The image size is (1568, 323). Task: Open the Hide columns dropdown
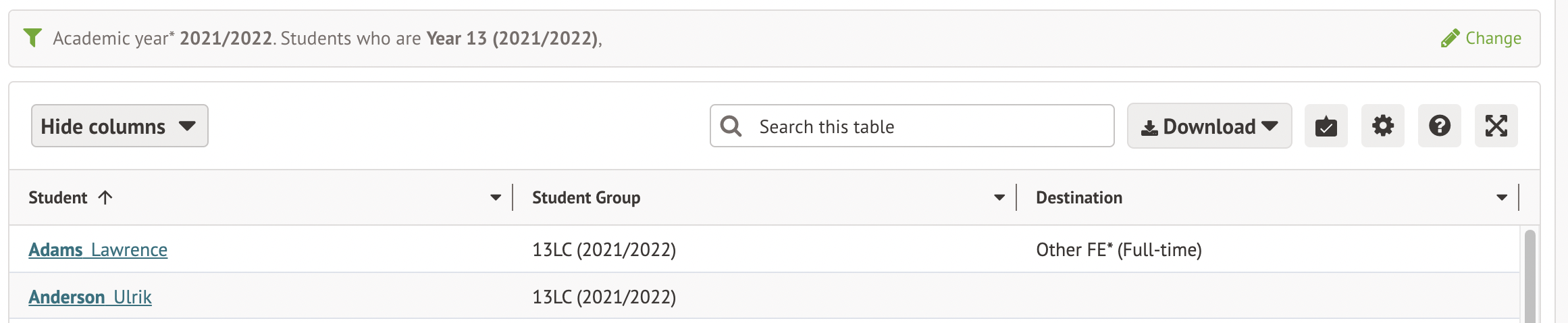120,126
